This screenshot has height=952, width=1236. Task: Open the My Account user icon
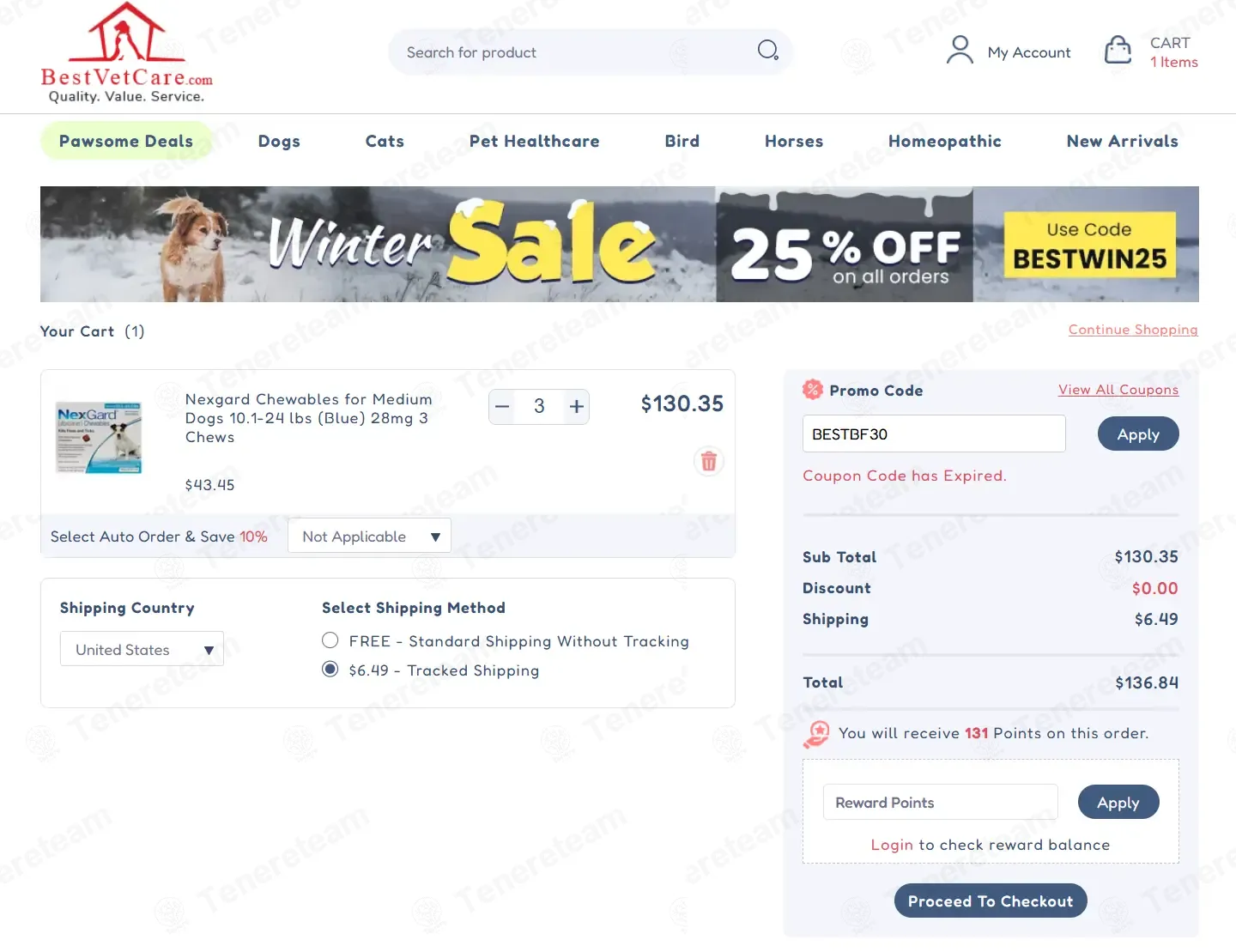pos(960,50)
